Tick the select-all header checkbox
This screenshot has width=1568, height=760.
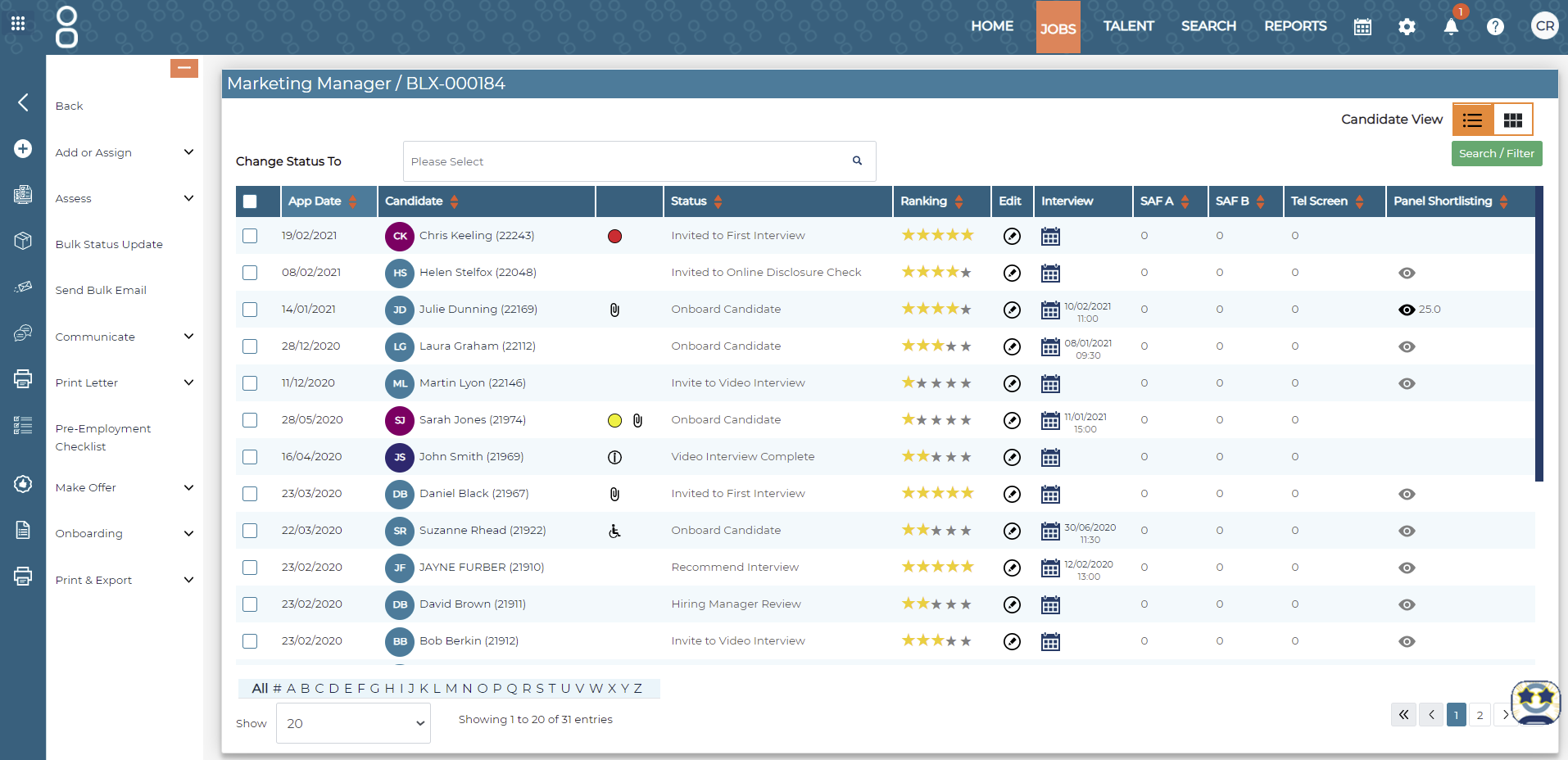(x=250, y=201)
